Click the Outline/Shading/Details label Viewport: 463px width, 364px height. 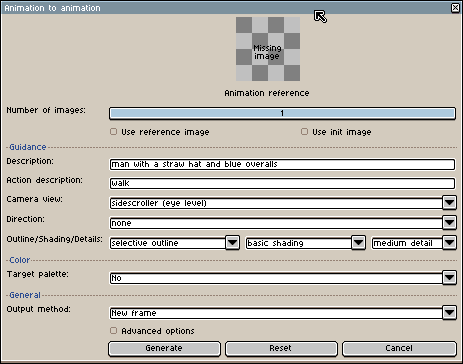click(55, 239)
